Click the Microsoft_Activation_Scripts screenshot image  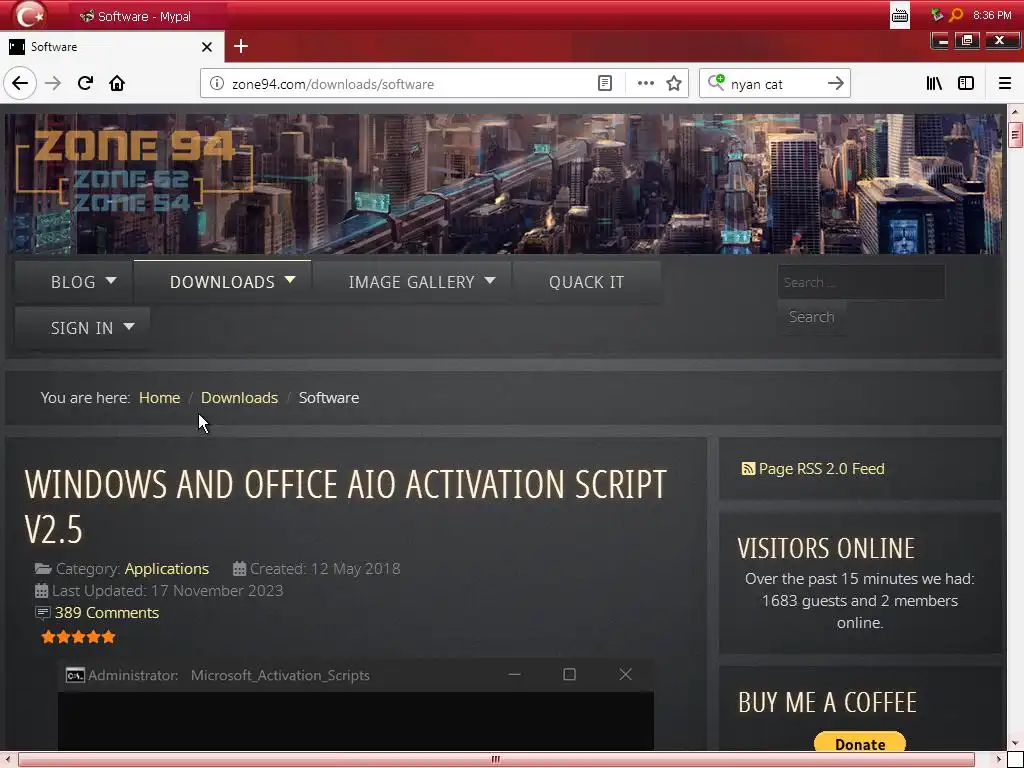click(x=356, y=705)
